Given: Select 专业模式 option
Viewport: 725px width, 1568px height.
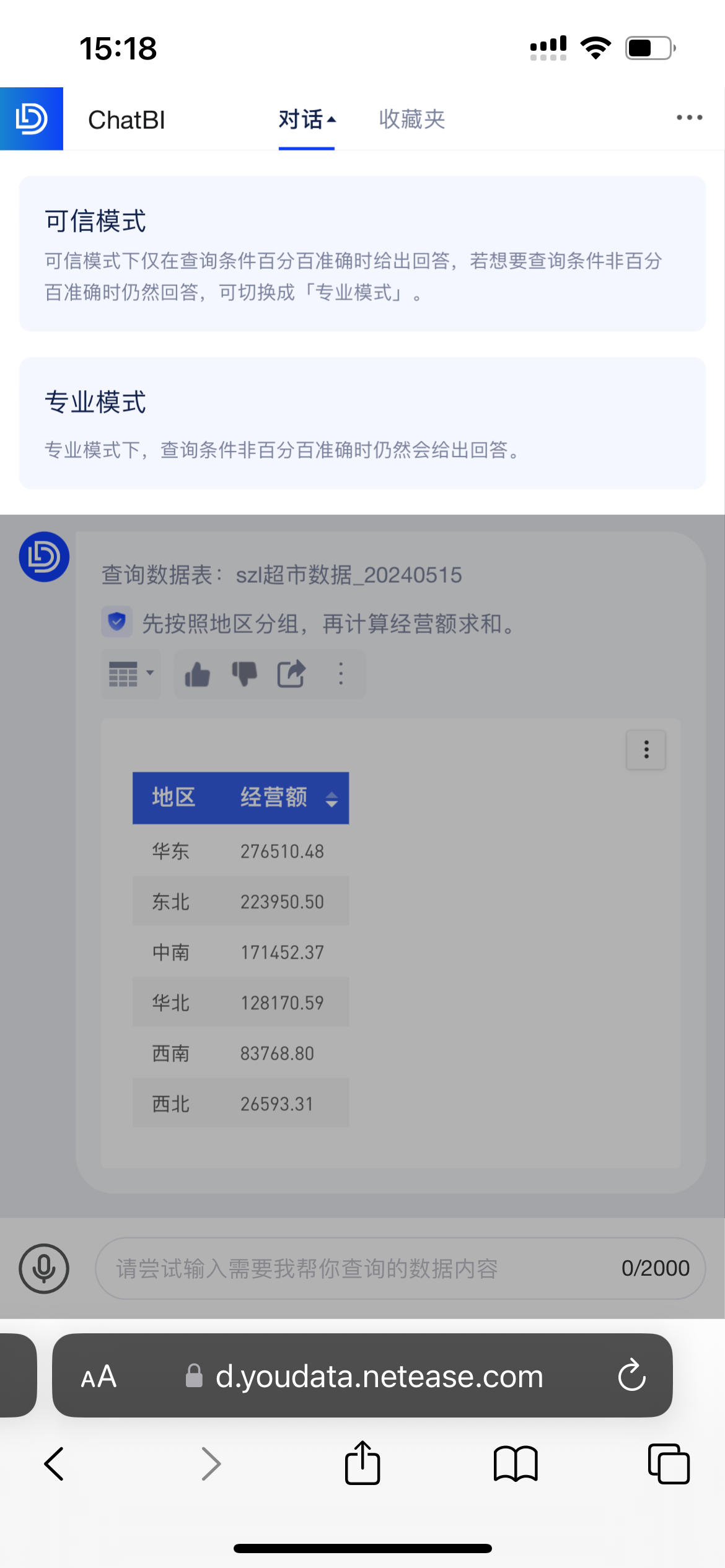Looking at the screenshot, I should coord(362,423).
